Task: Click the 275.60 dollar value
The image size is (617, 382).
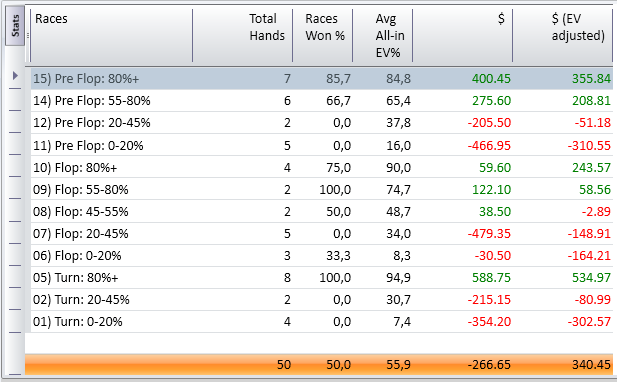Action: (491, 101)
